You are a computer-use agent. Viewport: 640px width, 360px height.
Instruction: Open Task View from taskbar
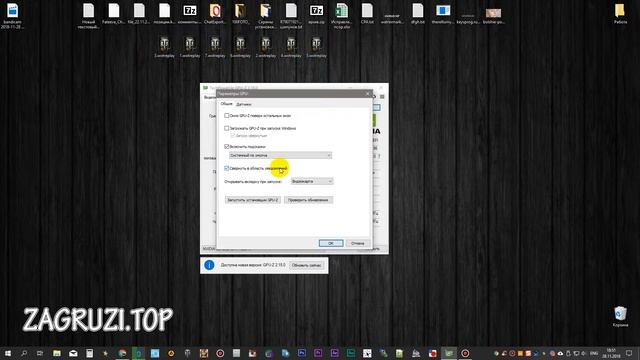pyautogui.click(x=40, y=353)
